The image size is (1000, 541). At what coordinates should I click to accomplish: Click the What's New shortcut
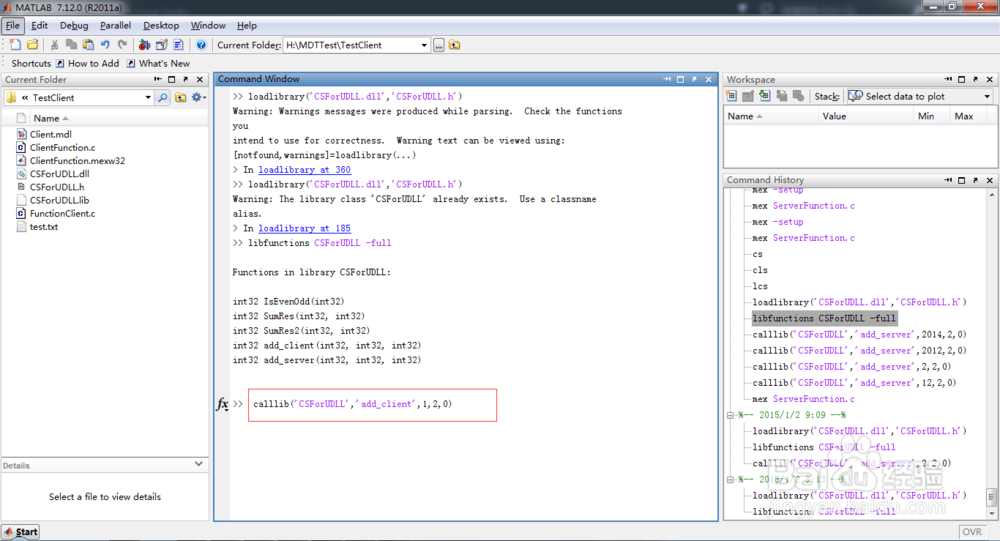pos(158,63)
